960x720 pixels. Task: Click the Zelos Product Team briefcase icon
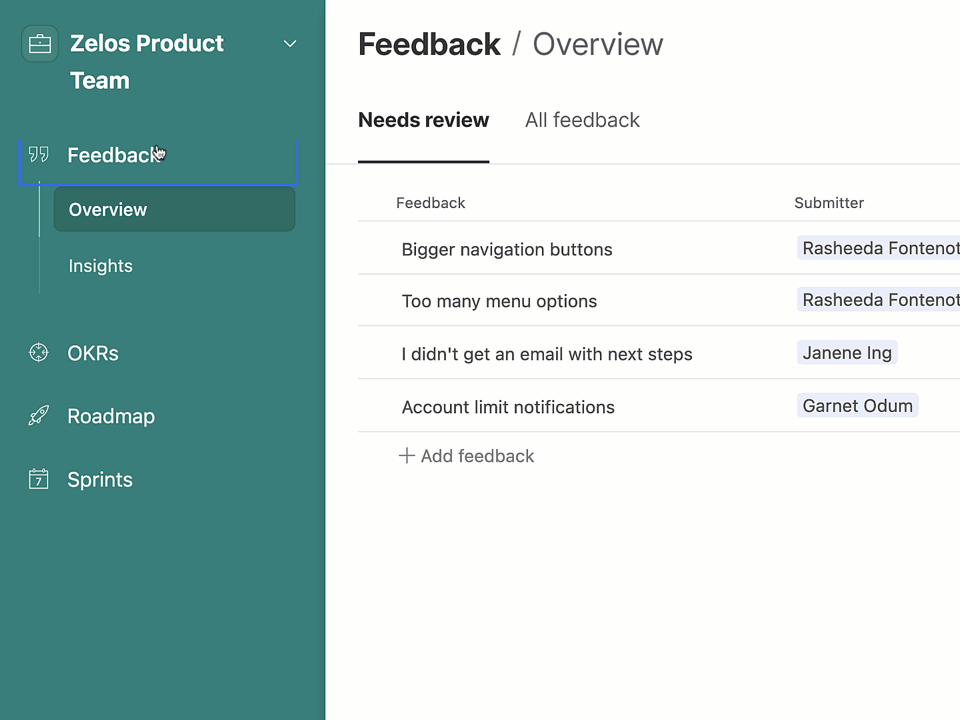point(40,43)
